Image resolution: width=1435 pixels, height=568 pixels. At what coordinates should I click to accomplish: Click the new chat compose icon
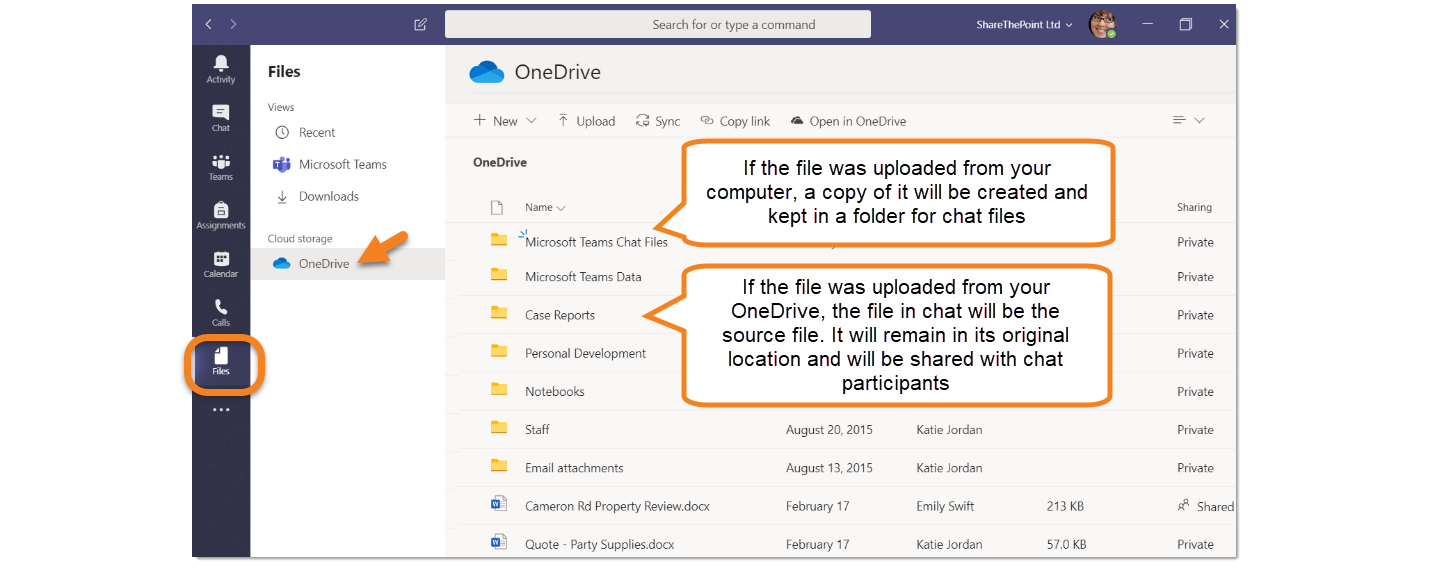pyautogui.click(x=421, y=25)
